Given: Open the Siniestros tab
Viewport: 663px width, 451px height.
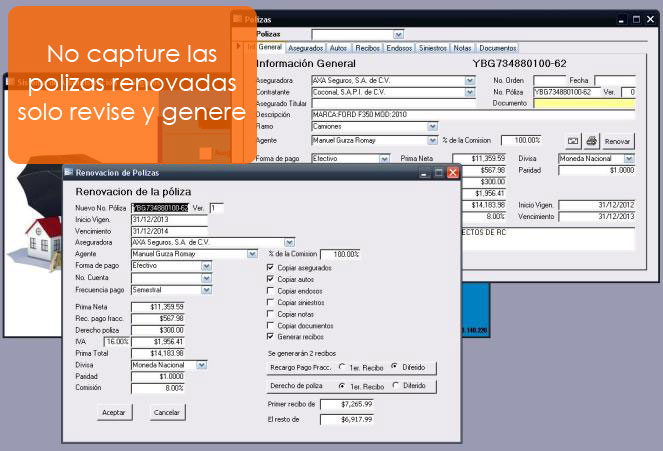Looking at the screenshot, I should click(x=432, y=48).
